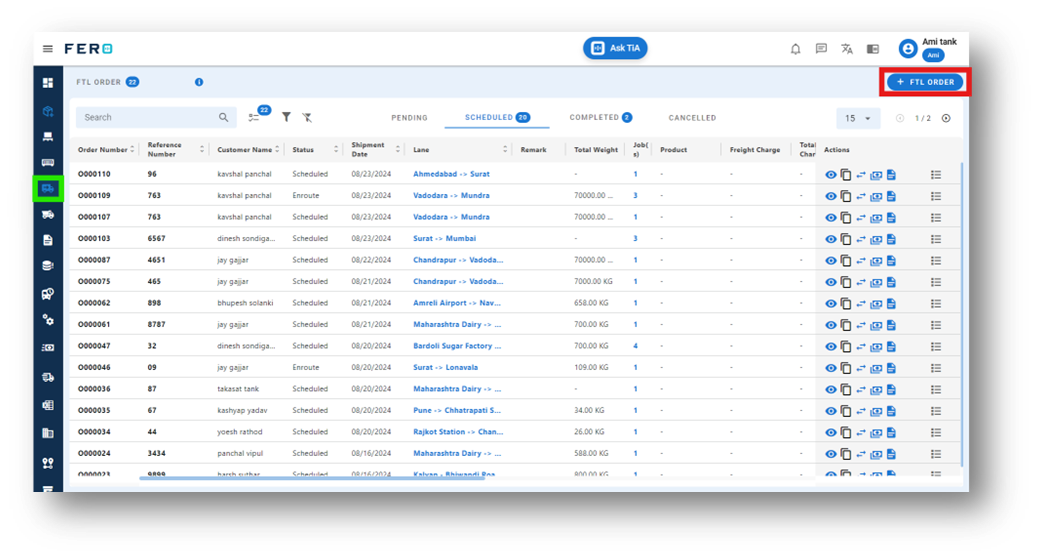Viewport: 1037px width, 557px height.
Task: Click the search magnifier icon
Action: [x=224, y=117]
